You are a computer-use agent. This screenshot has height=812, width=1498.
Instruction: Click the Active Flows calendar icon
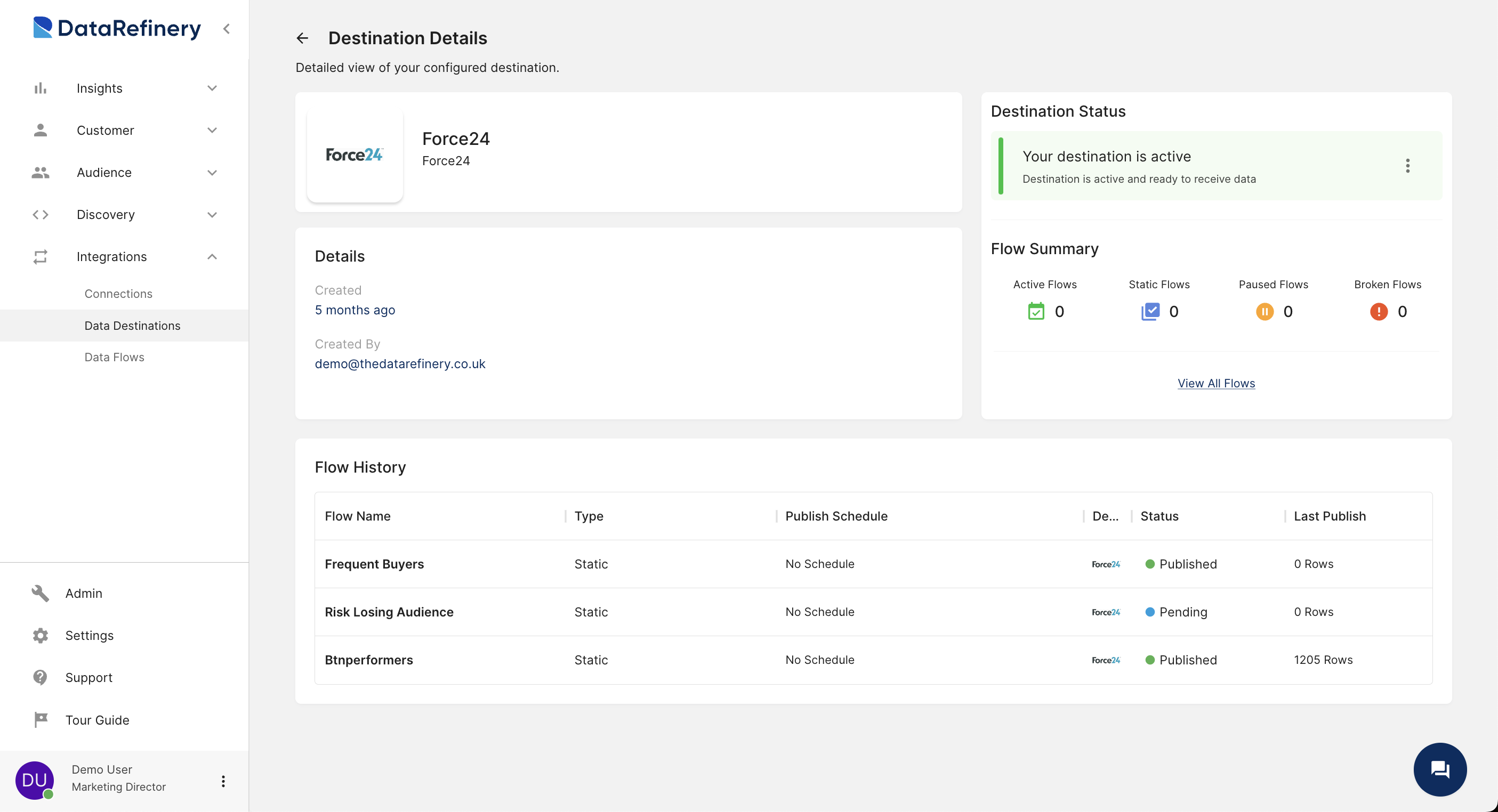click(1036, 312)
